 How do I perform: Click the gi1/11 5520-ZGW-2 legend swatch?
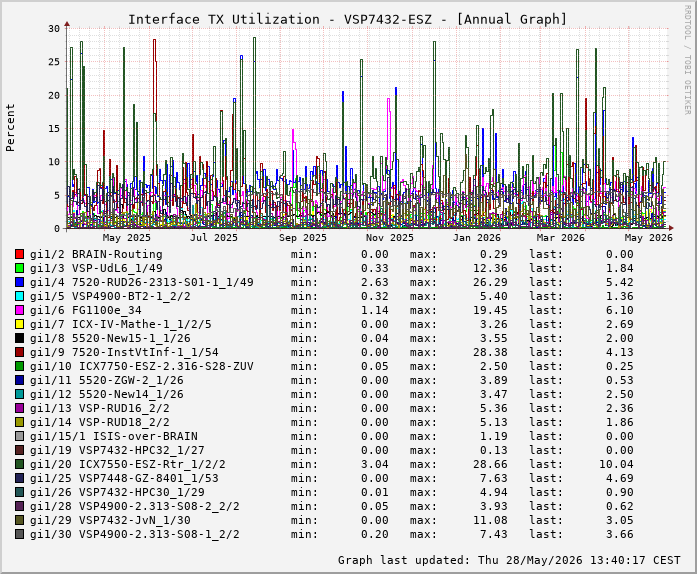19,380
